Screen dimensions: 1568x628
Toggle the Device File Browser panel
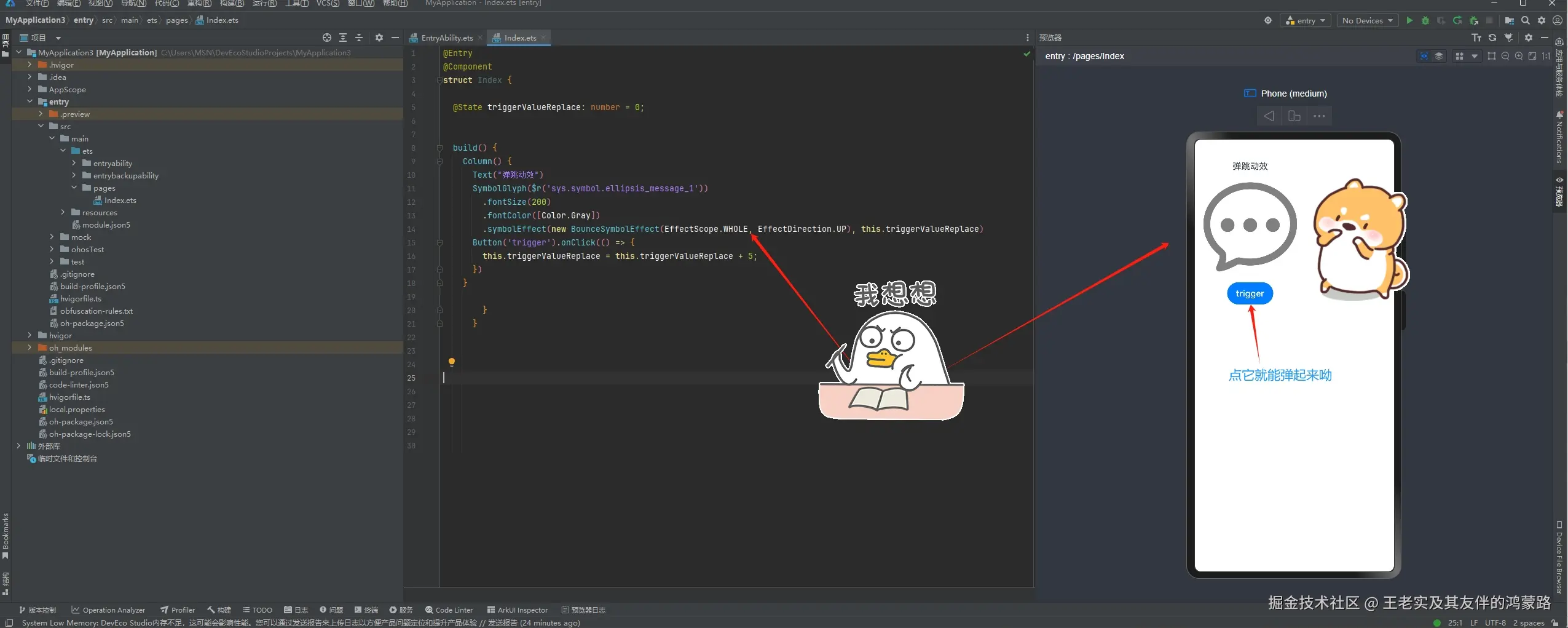point(1559,557)
